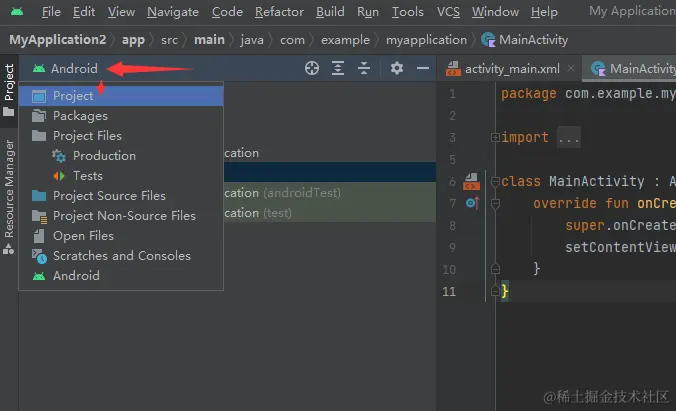Open the Tools menu
Viewport: 676px width, 411px height.
click(407, 12)
